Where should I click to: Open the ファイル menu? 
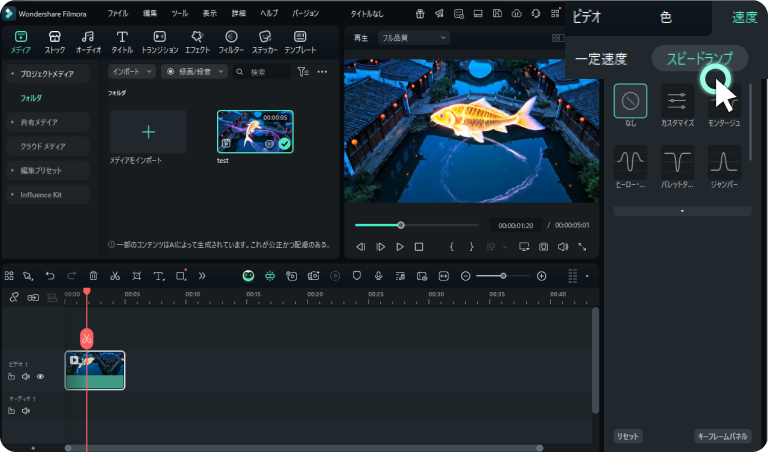pos(118,14)
